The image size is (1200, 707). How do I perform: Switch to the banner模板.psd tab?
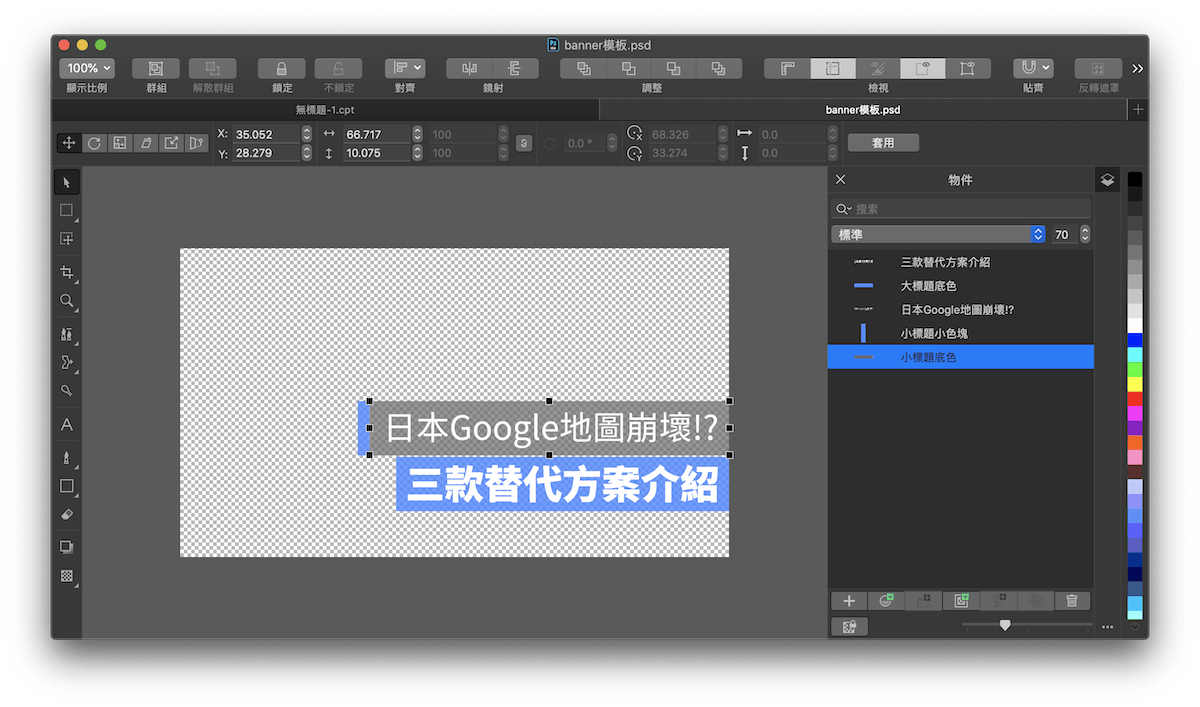tap(862, 110)
